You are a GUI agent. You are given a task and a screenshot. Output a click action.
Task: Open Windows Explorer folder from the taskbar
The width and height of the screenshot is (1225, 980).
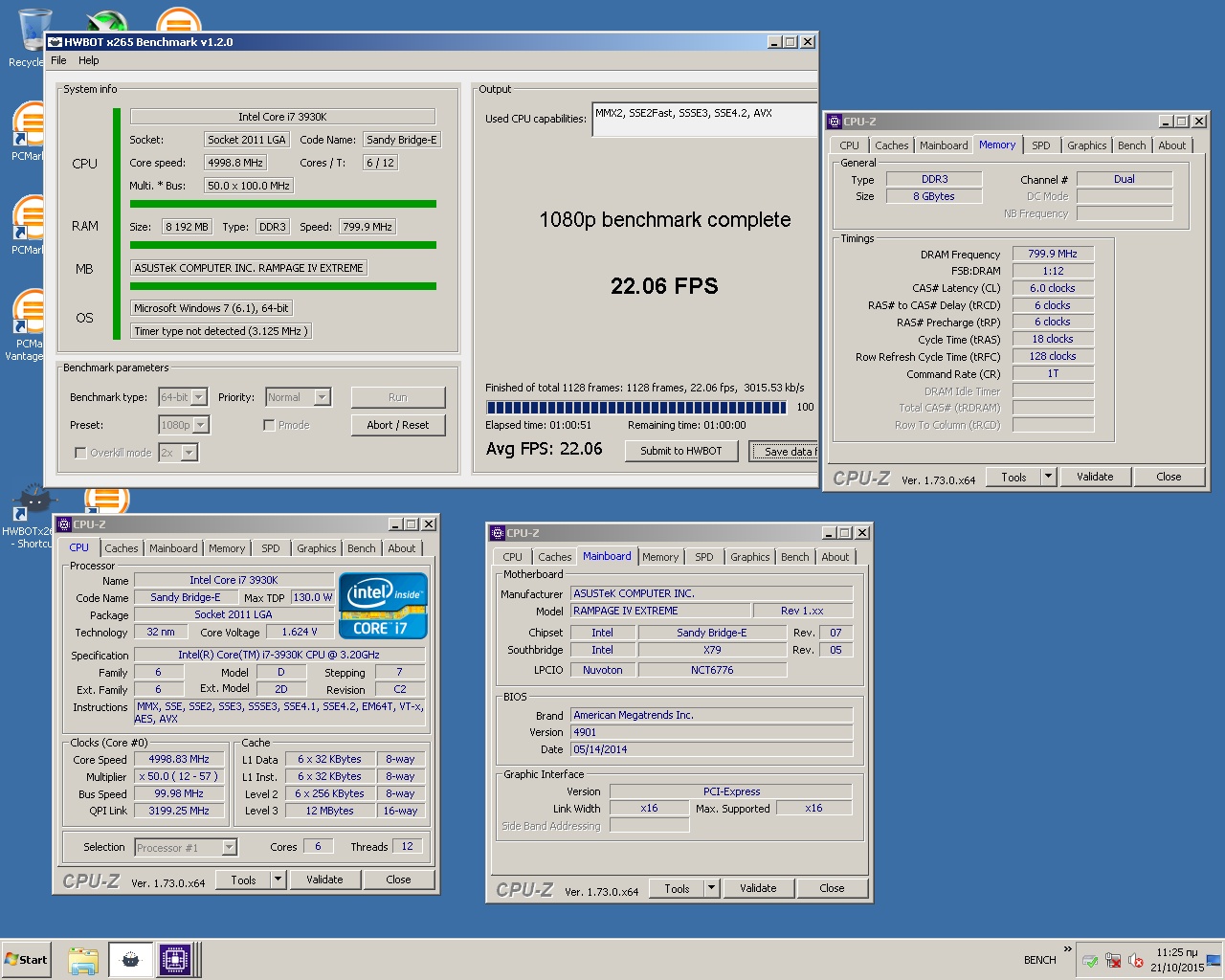click(83, 960)
